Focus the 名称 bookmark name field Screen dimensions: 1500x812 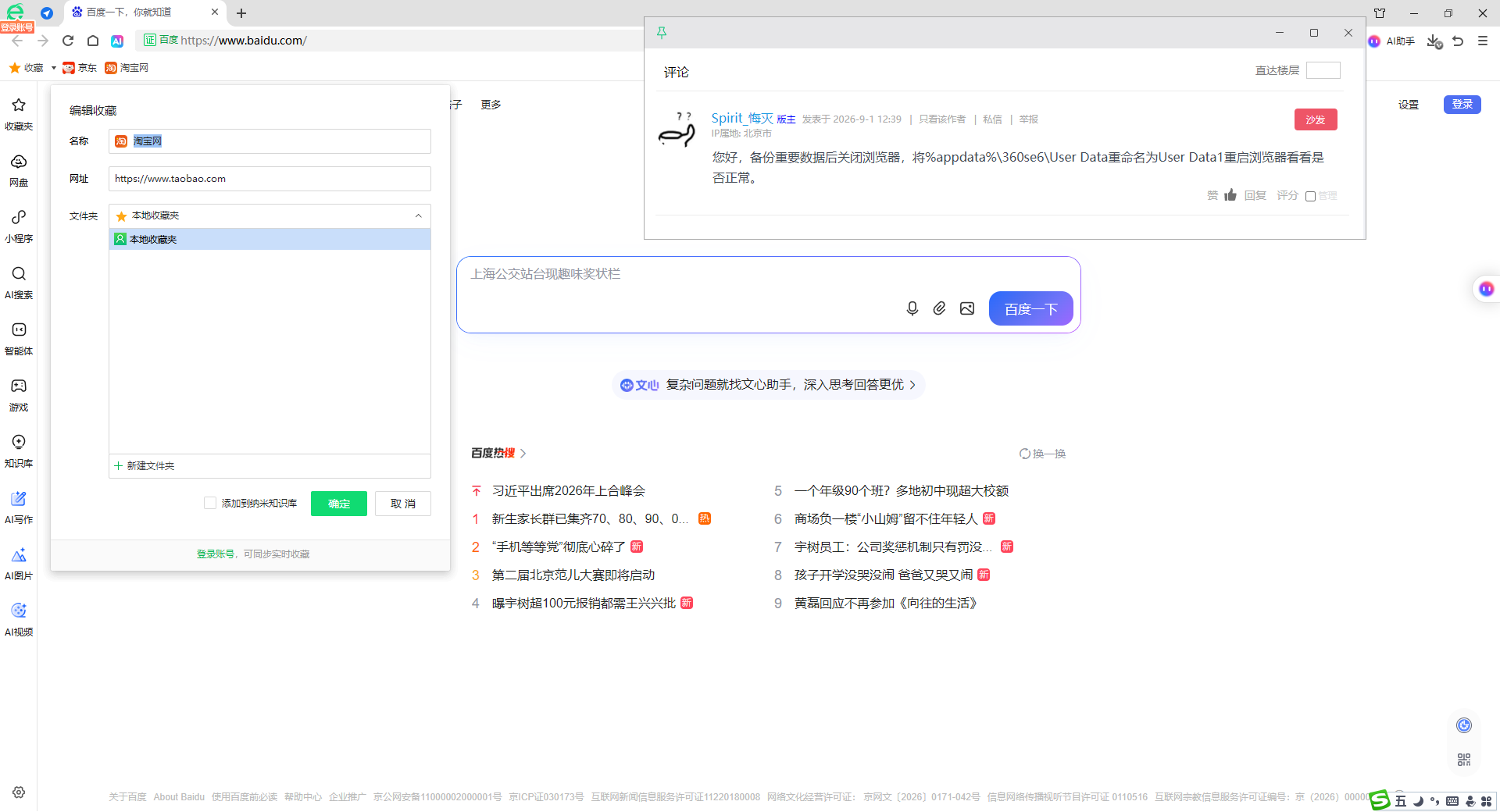point(270,141)
